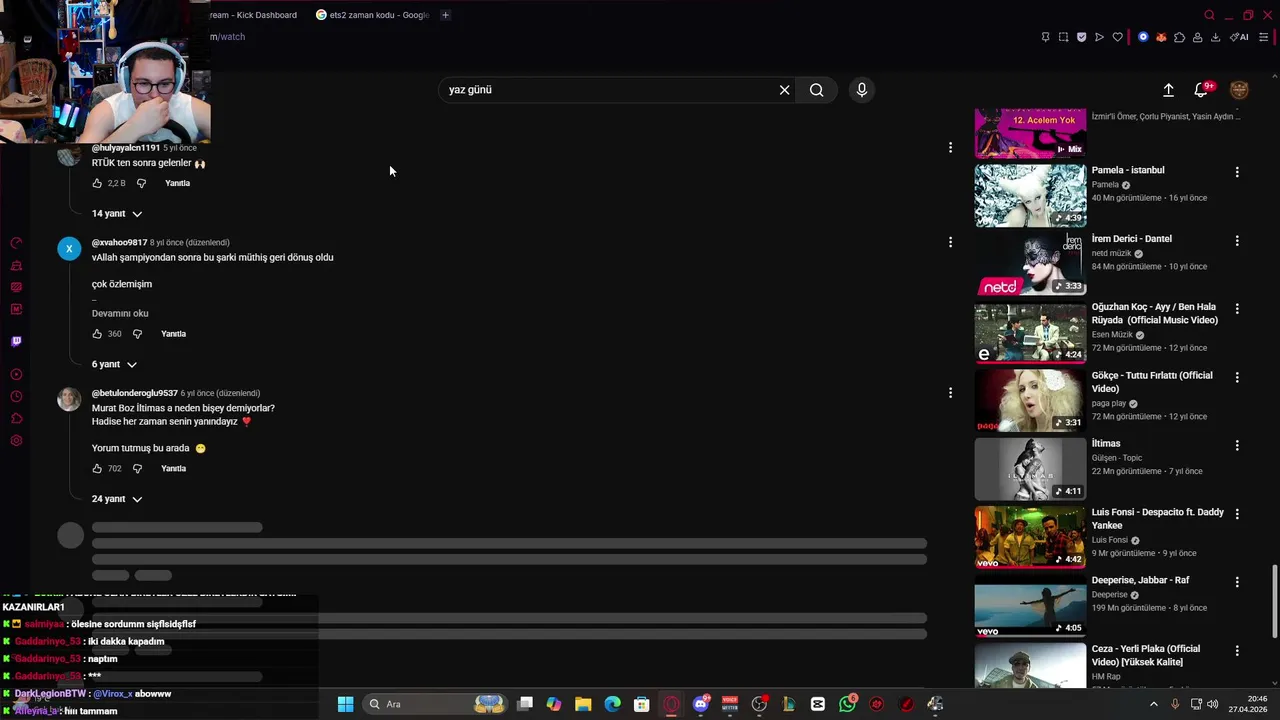Open browser downloads icon in toolbar
Screen dimensions: 1280x720
click(x=1215, y=37)
